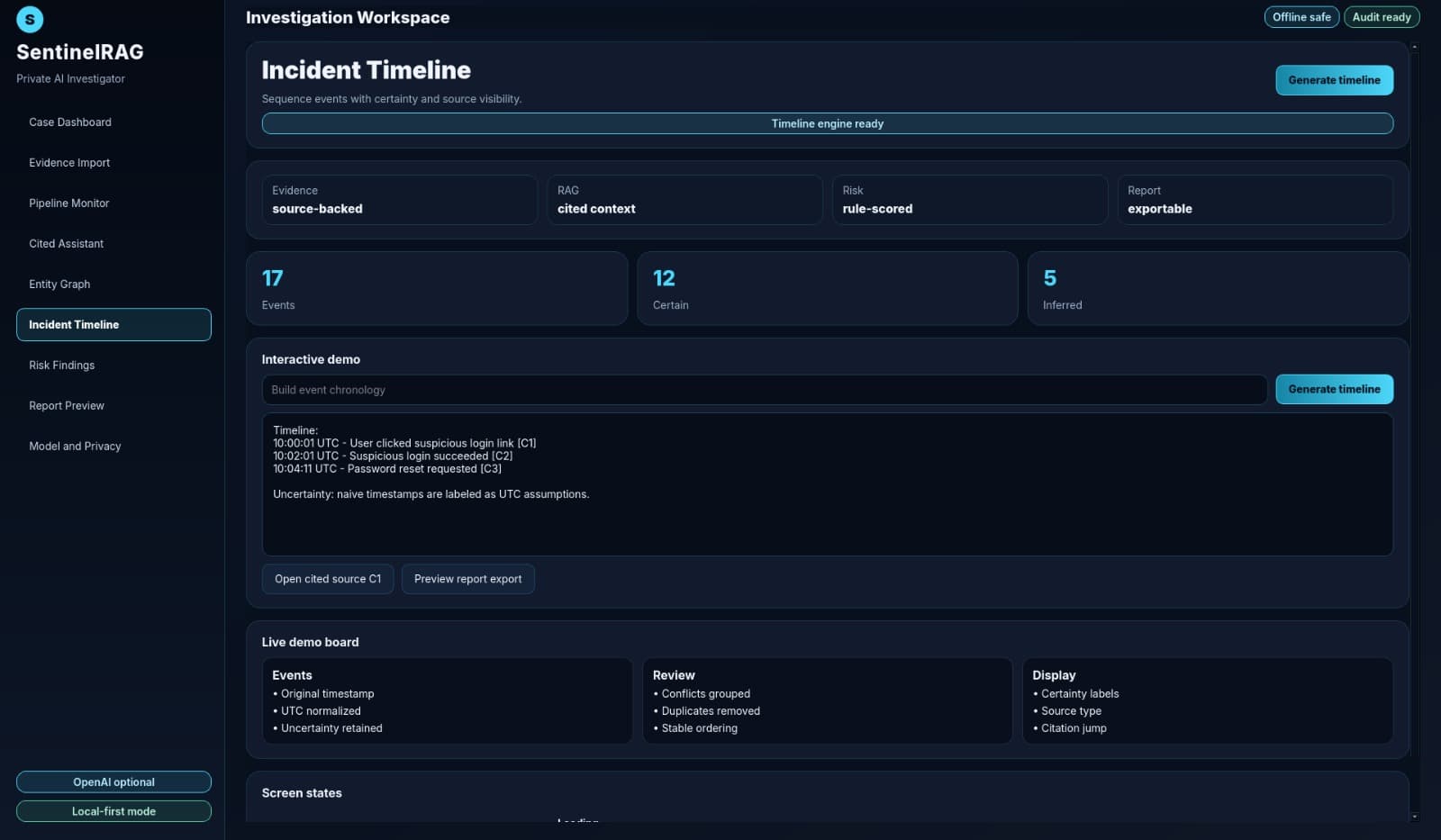Image resolution: width=1441 pixels, height=840 pixels.
Task: Click the Investigation Workspace header title
Action: [x=348, y=17]
